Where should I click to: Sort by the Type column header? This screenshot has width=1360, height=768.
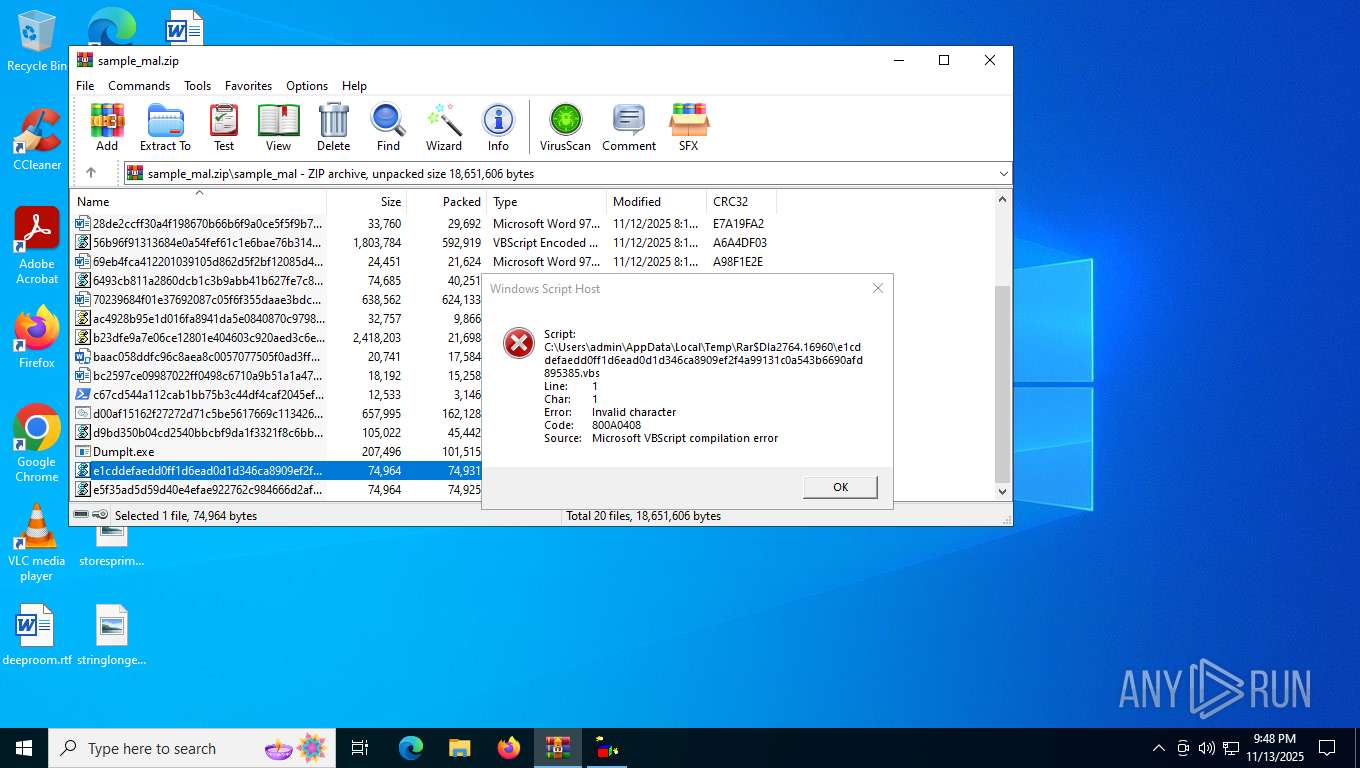546,202
